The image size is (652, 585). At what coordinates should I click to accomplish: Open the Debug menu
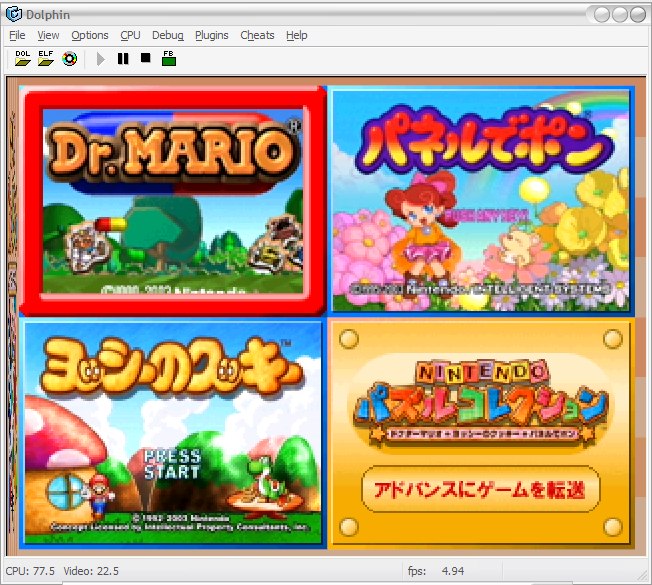click(168, 35)
